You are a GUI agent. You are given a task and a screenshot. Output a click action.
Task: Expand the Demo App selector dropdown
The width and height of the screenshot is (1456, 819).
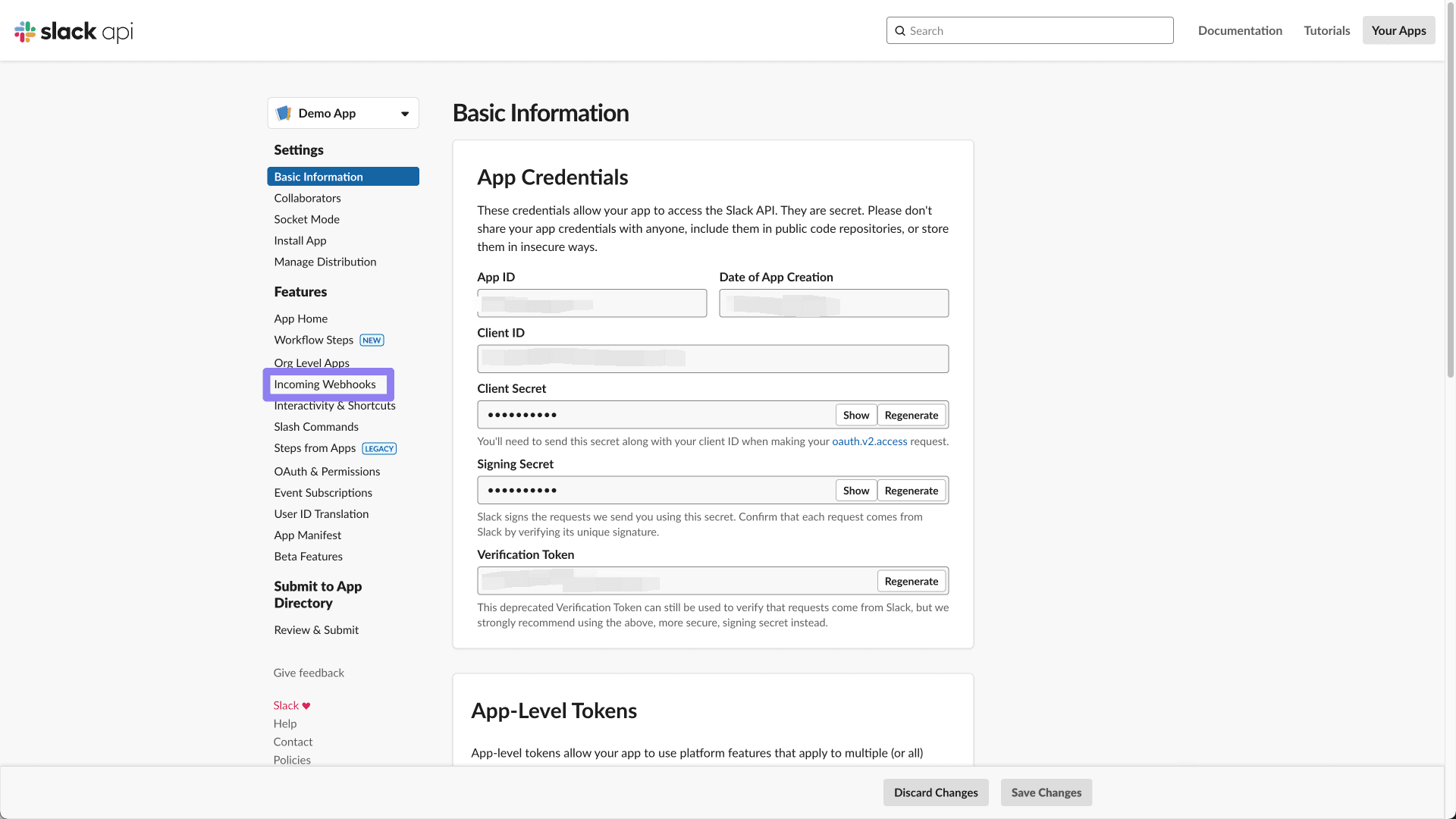pyautogui.click(x=343, y=112)
